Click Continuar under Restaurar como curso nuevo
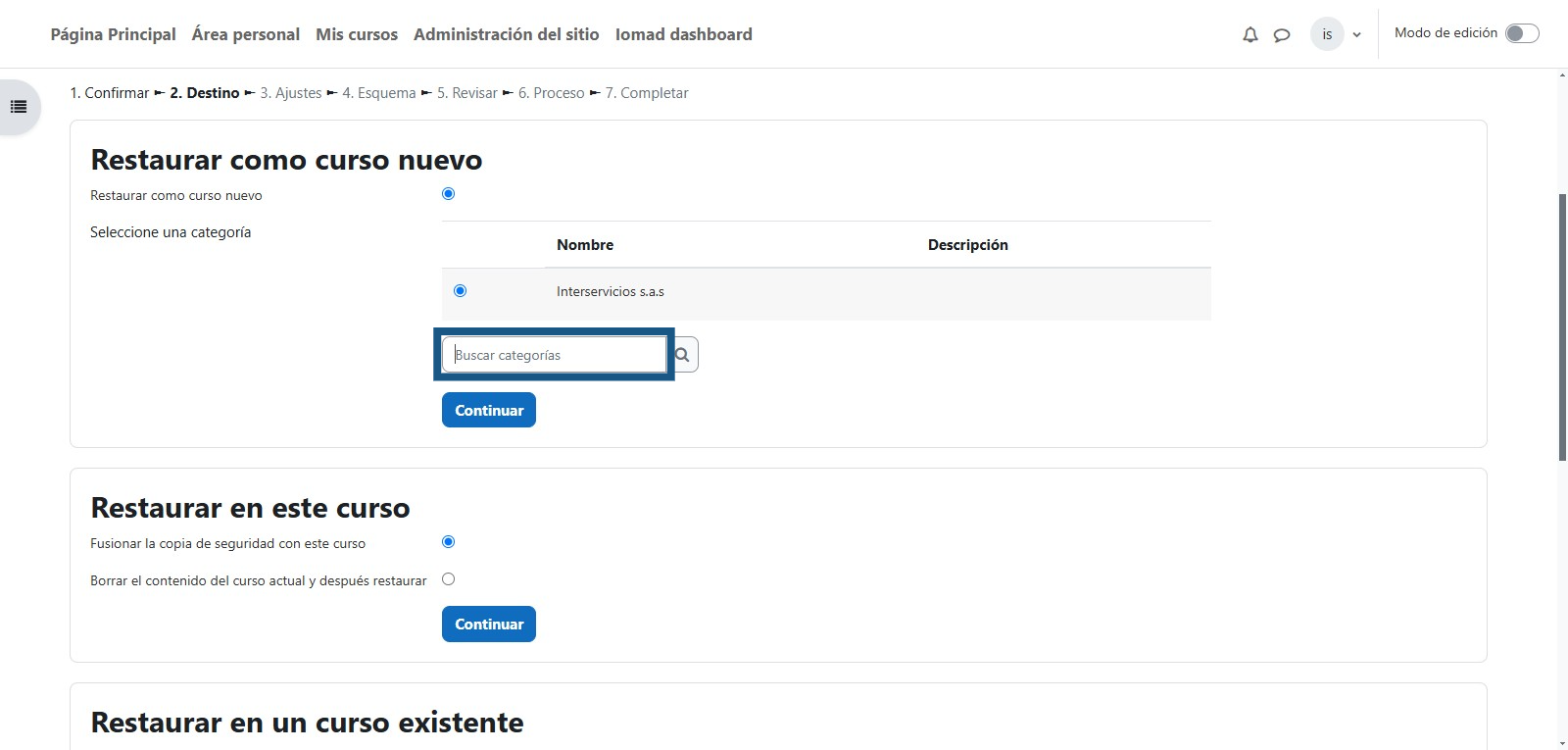1568x750 pixels. [488, 411]
